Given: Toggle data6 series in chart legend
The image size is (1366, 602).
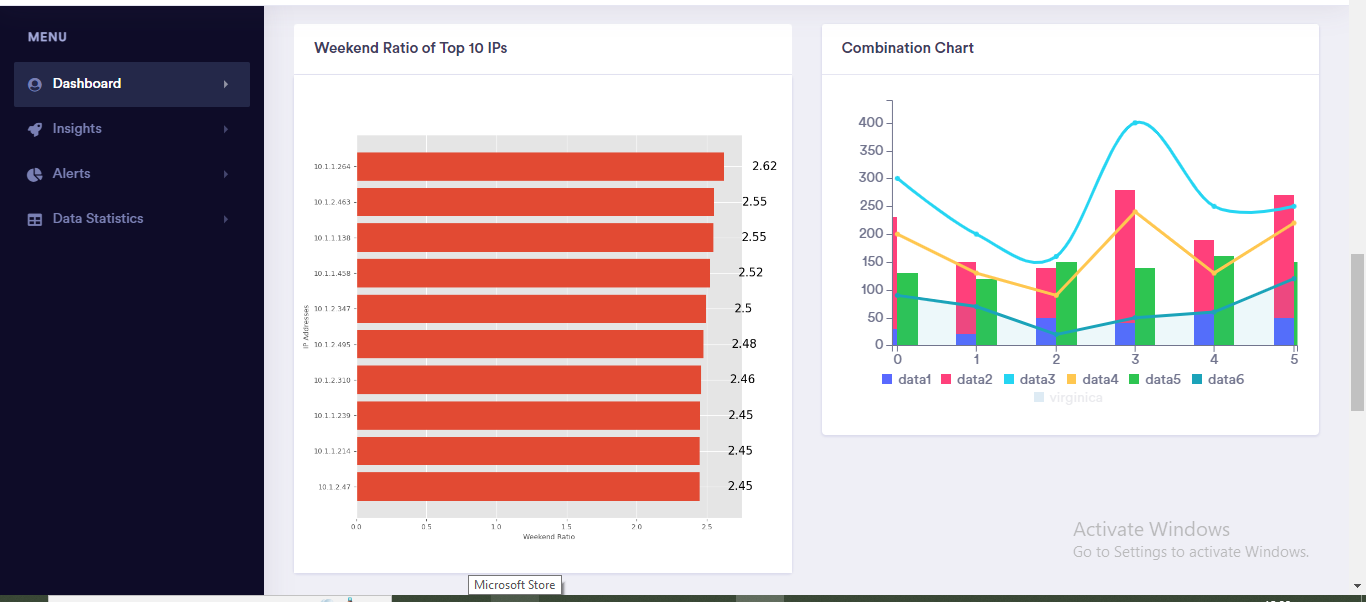Looking at the screenshot, I should [x=1217, y=380].
